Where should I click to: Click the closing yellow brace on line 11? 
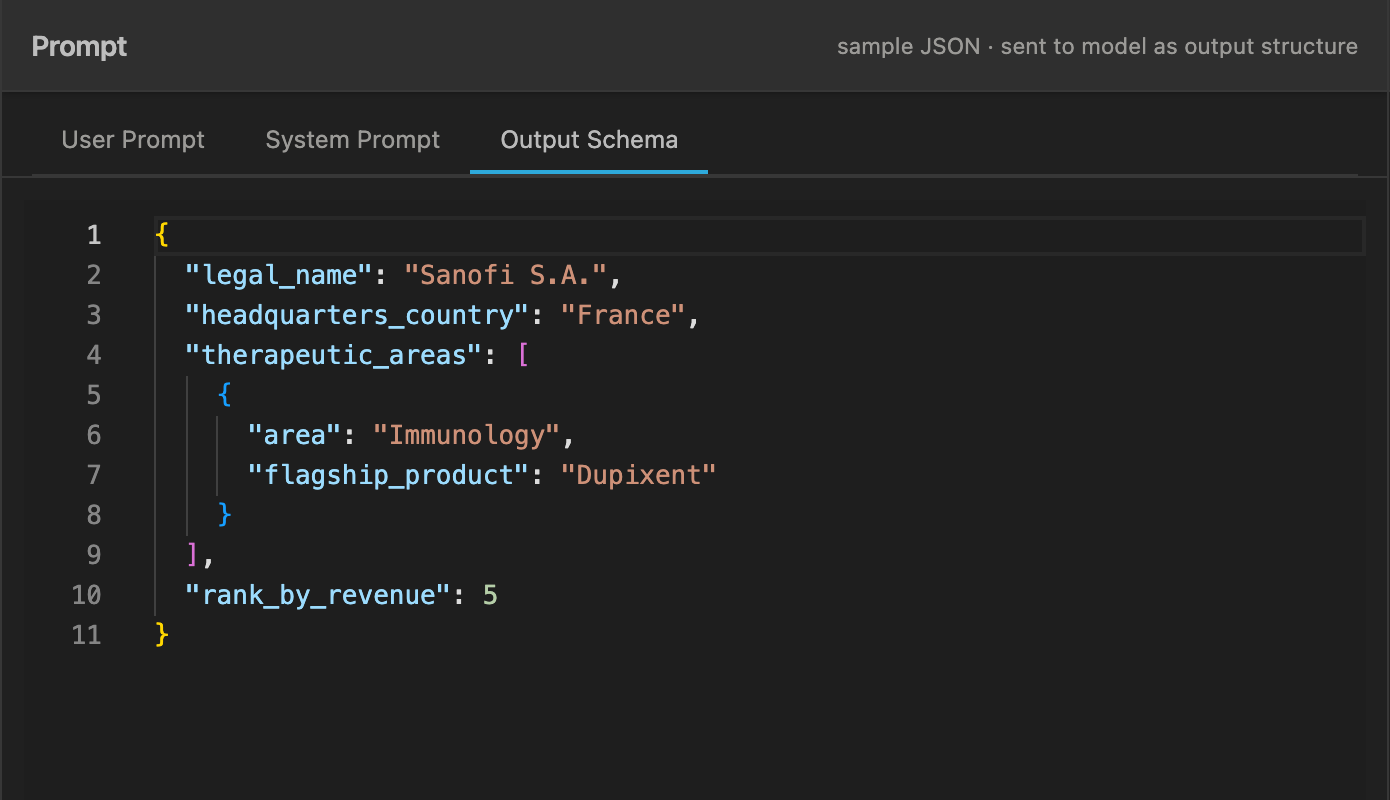162,635
